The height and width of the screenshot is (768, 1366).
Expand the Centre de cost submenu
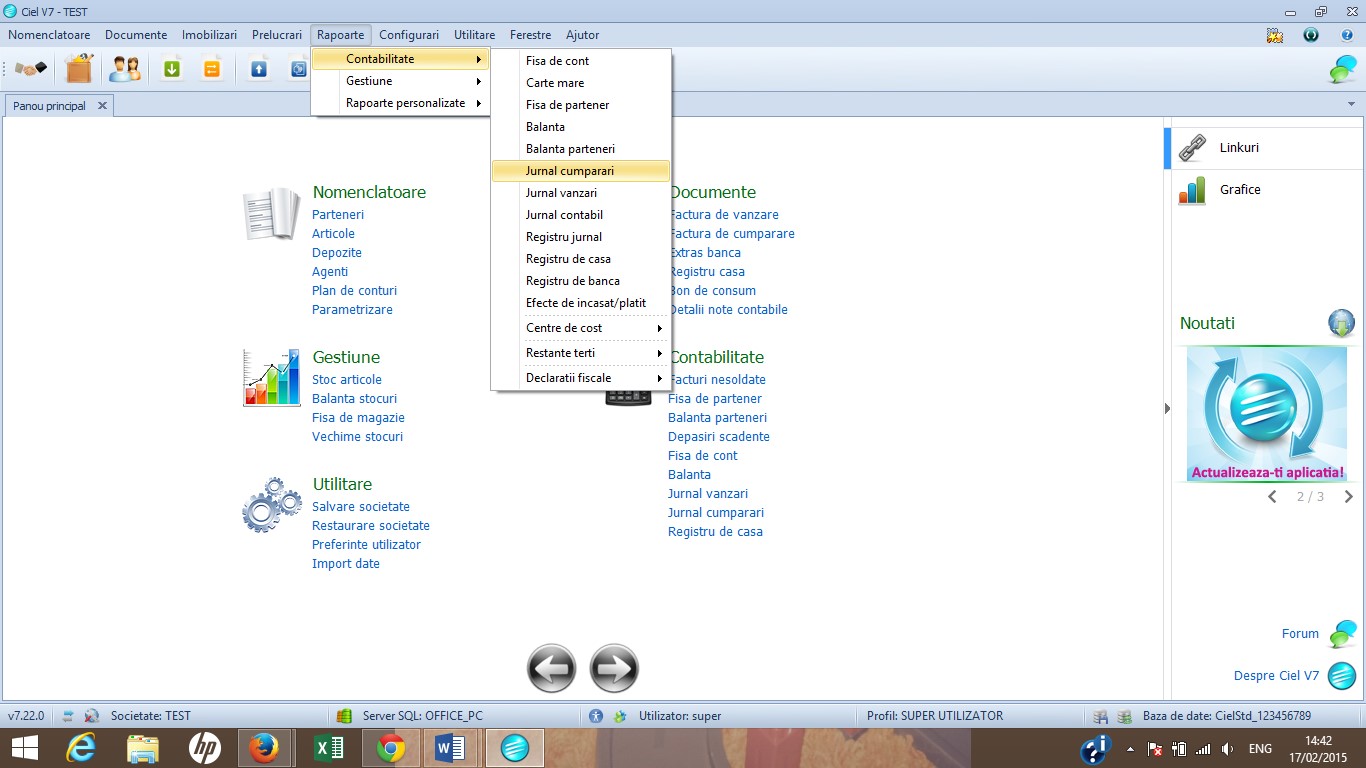click(581, 328)
